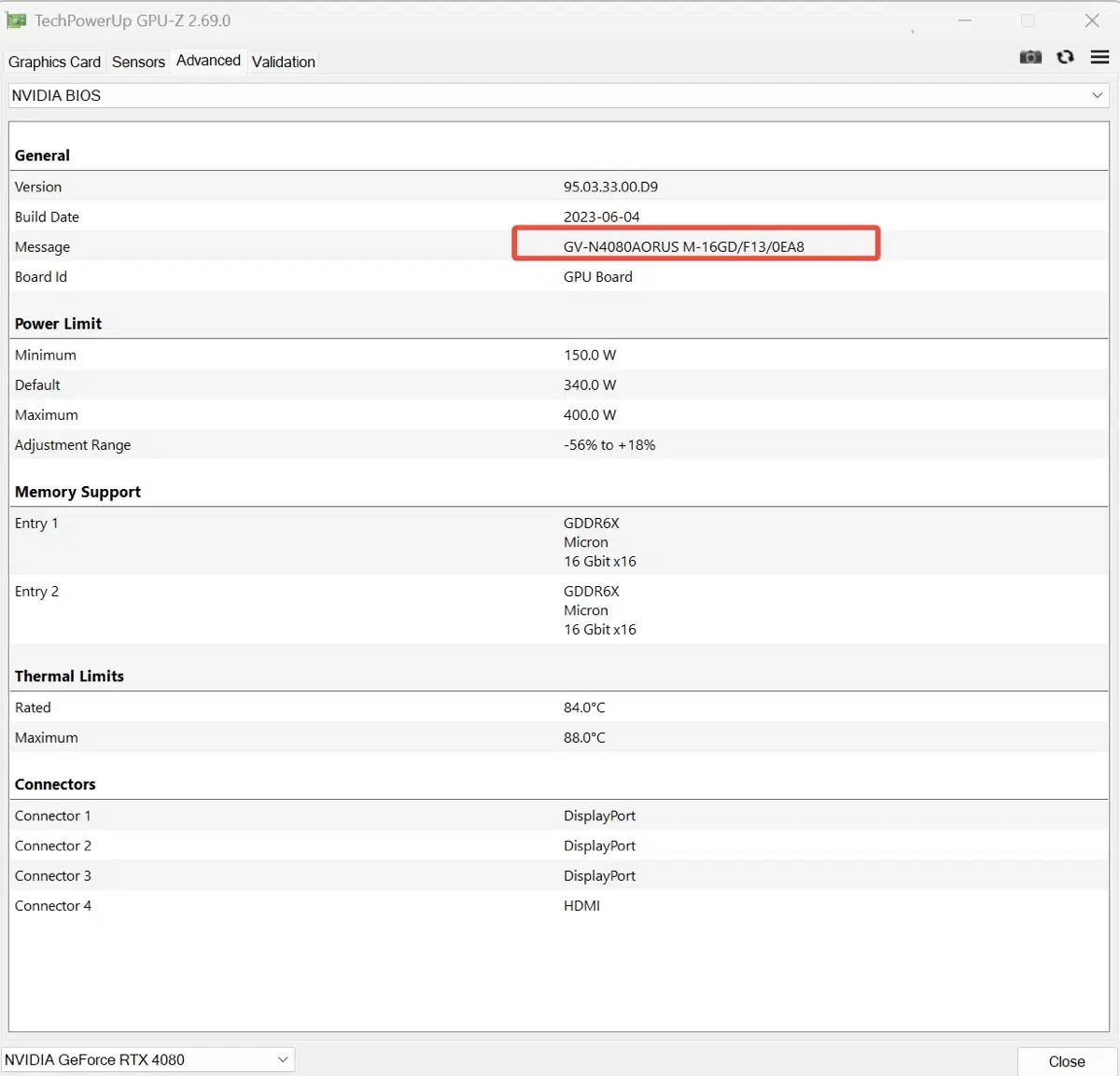The height and width of the screenshot is (1076, 1120).
Task: Click the Thermal Limits section heading
Action: 69,676
